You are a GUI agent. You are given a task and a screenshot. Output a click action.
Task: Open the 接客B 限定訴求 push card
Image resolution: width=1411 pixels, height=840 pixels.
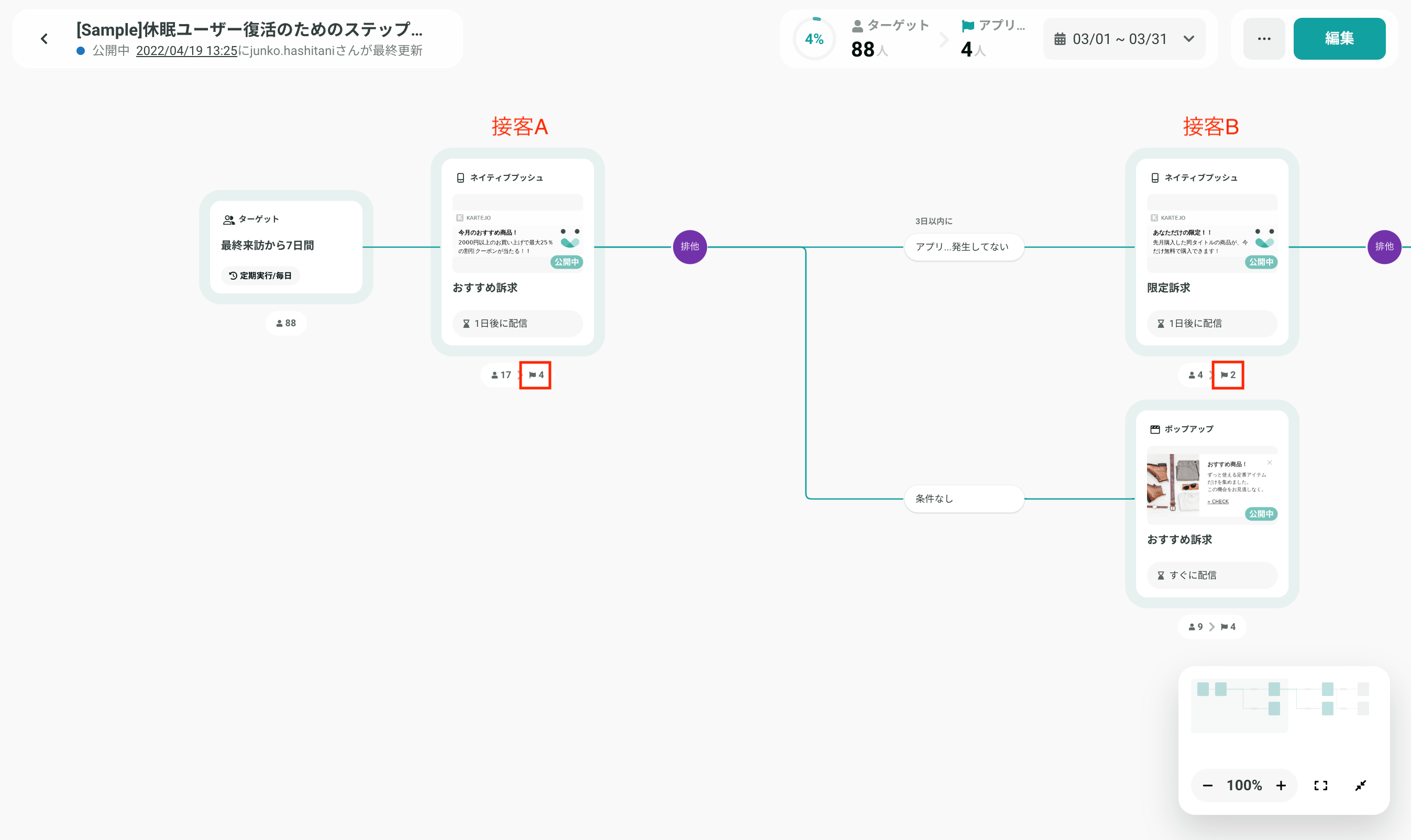(x=1212, y=252)
